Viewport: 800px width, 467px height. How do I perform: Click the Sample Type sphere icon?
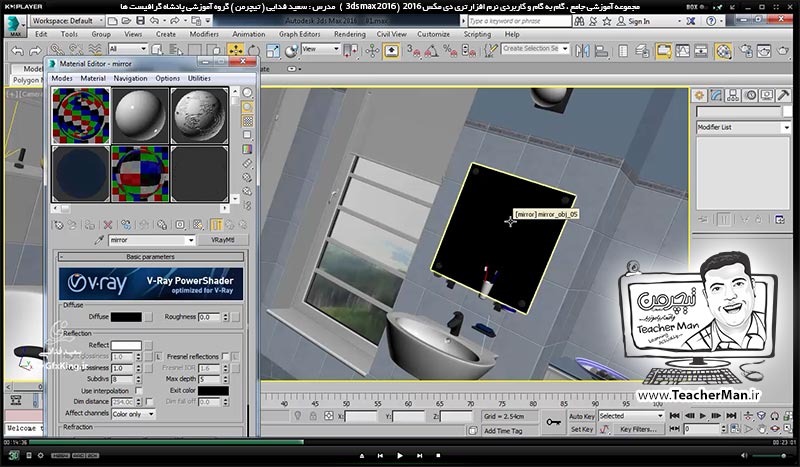coord(247,92)
